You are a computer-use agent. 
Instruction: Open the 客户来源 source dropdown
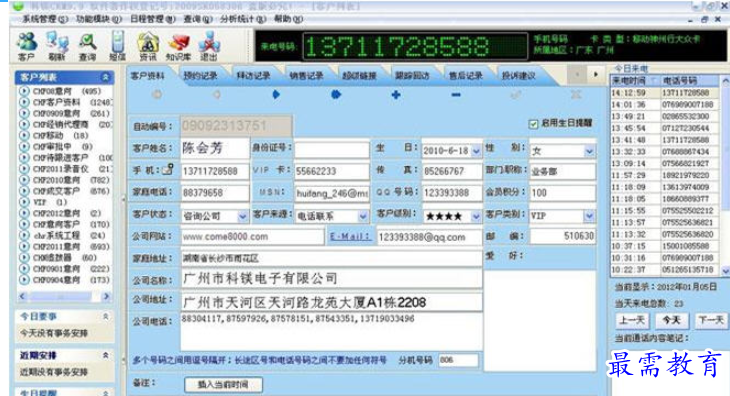[x=363, y=216]
